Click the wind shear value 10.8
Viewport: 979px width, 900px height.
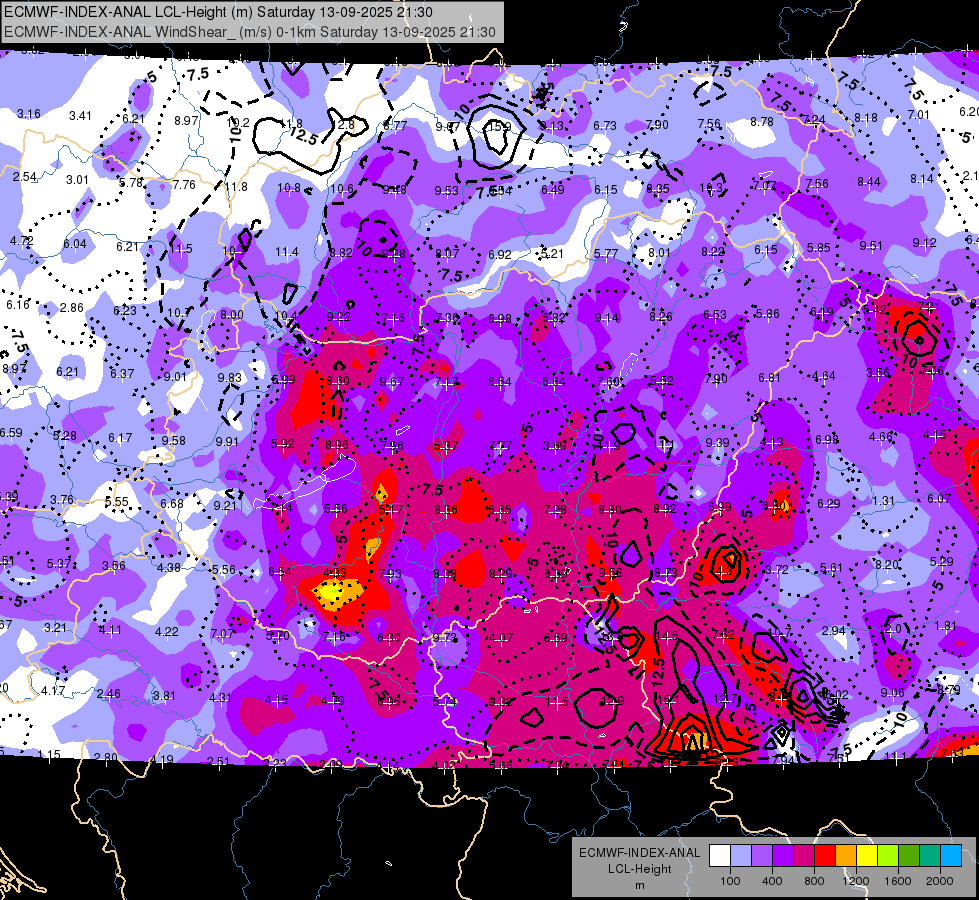[289, 188]
